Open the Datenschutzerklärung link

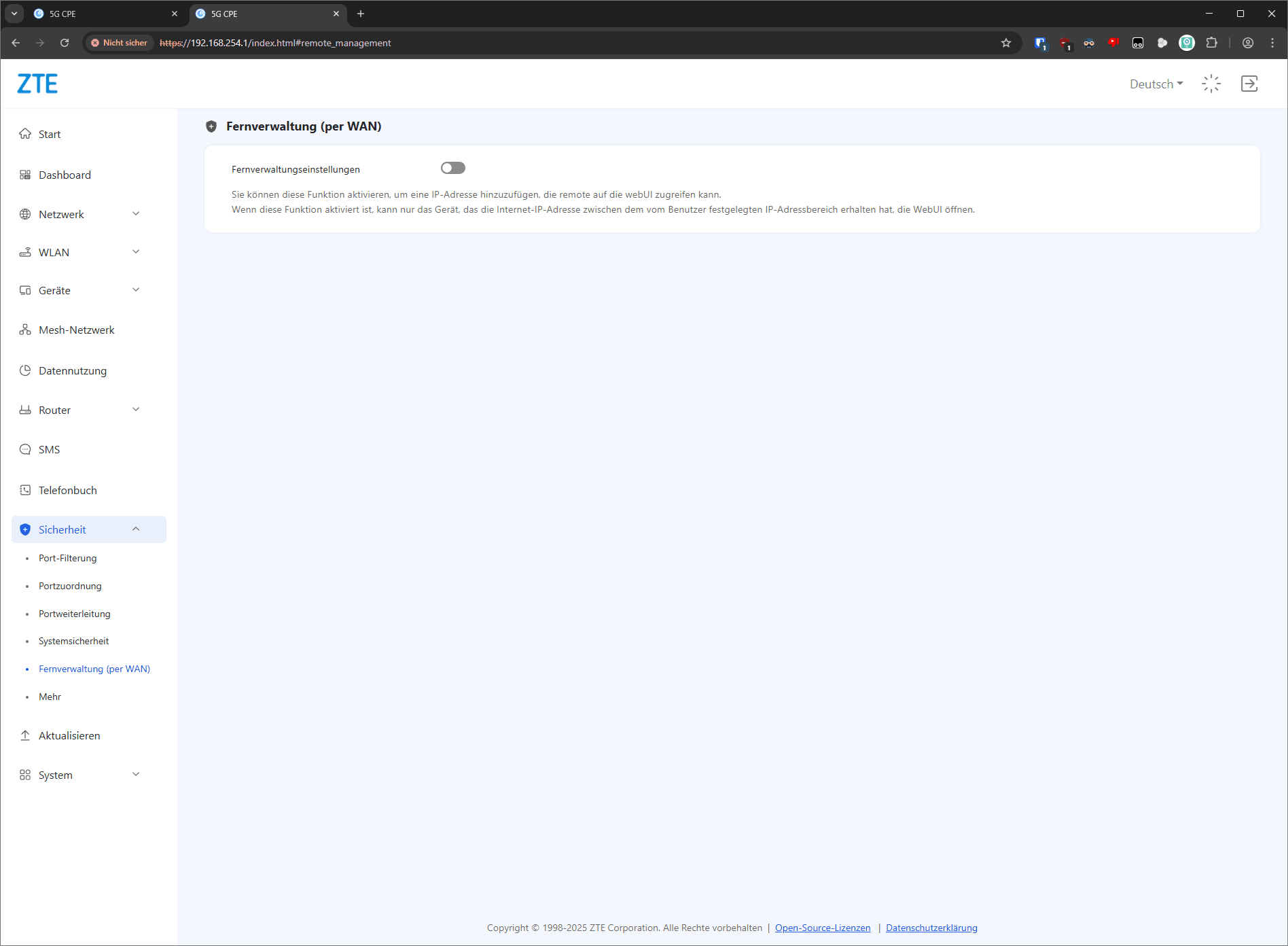tap(931, 928)
